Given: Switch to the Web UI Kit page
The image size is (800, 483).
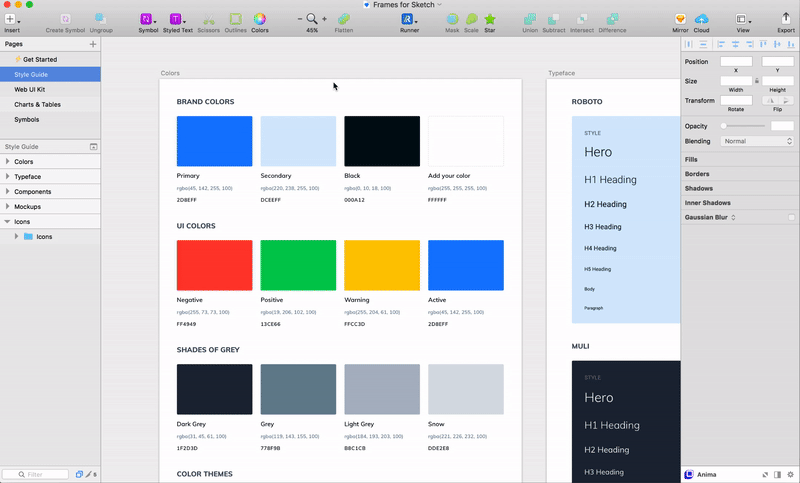Looking at the screenshot, I should click(x=30, y=89).
